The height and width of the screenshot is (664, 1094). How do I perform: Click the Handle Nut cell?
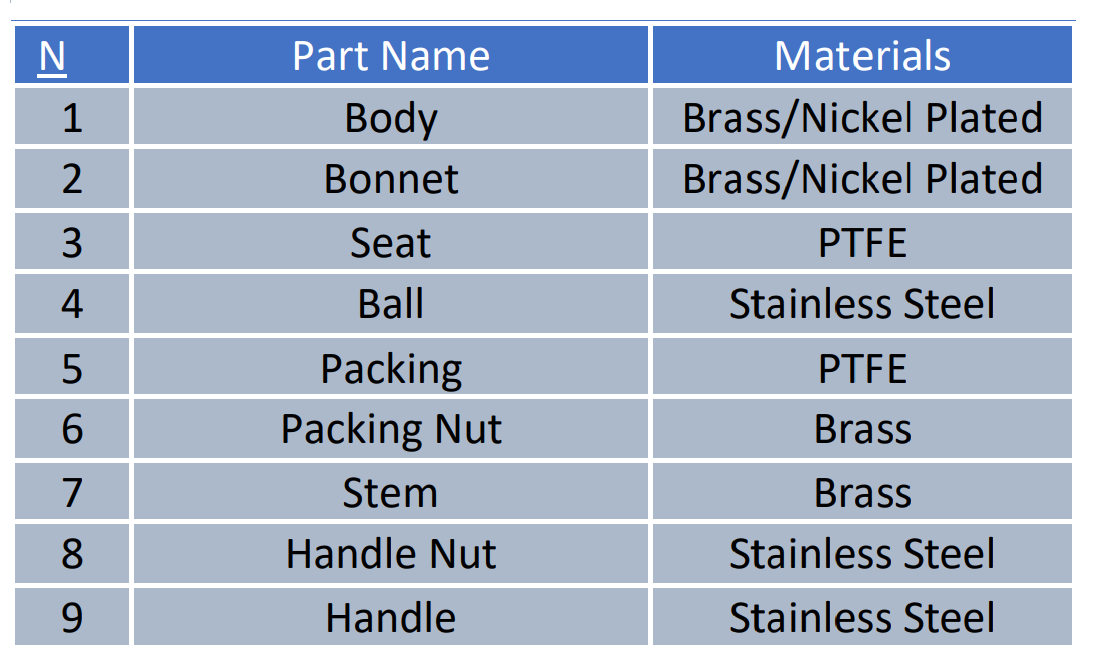pos(391,554)
